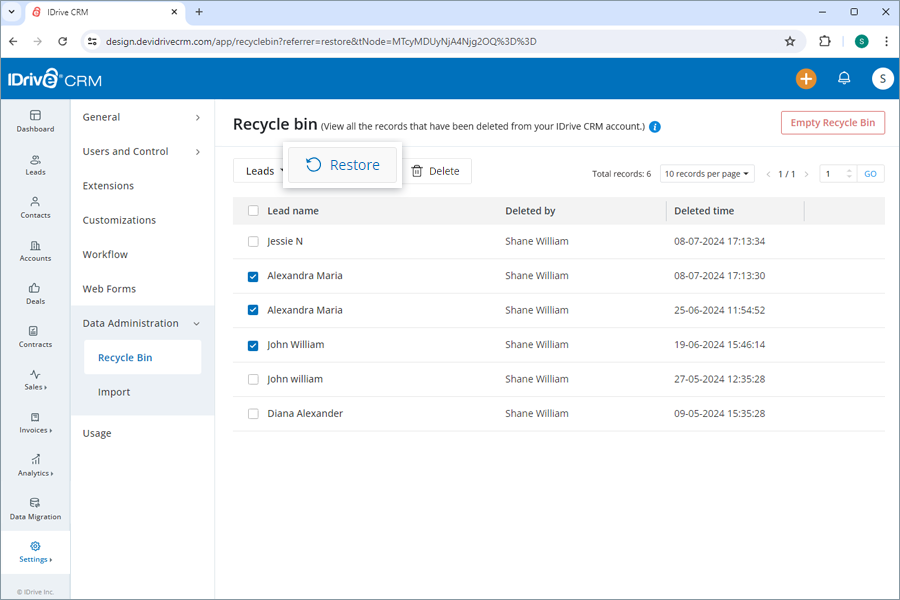Switch to the Web Forms settings section
Screen dimensions: 900x600
point(109,288)
